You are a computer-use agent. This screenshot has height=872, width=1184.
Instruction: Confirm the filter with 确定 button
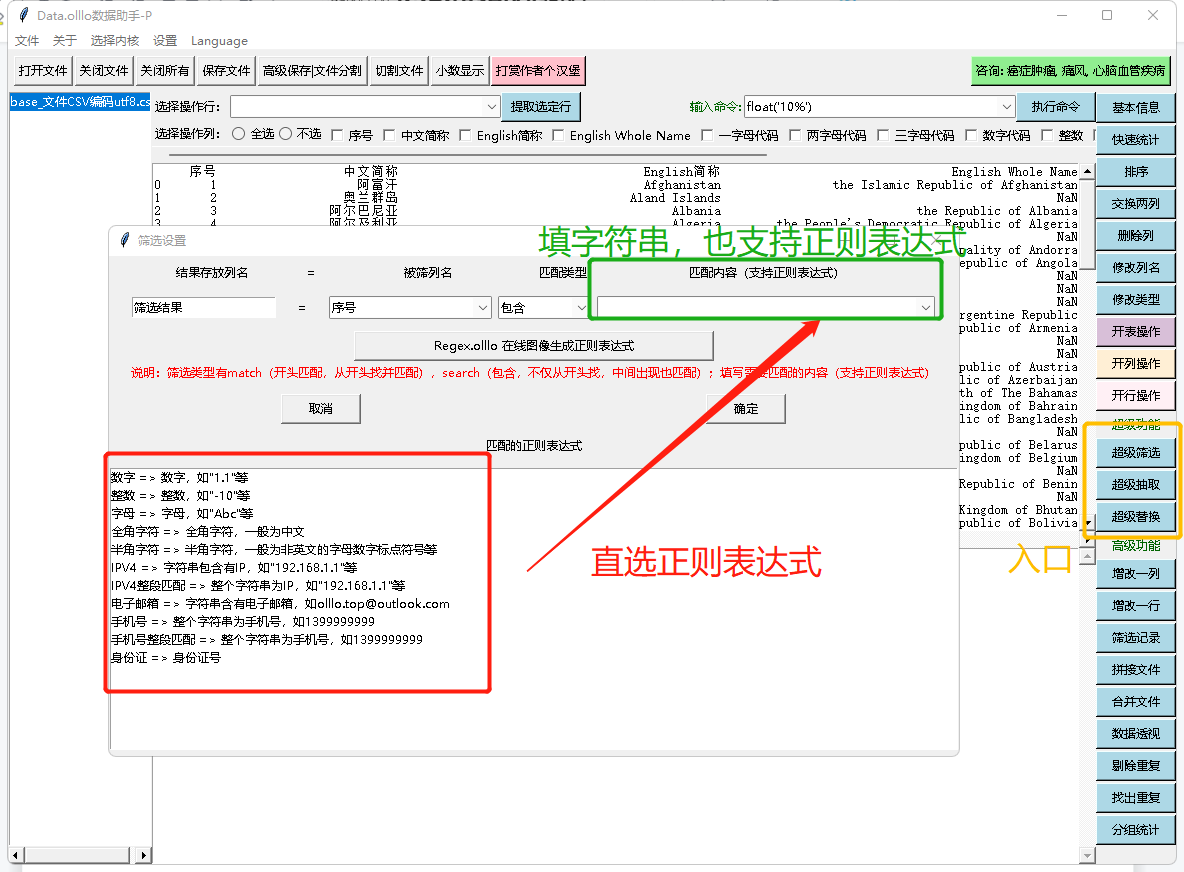pos(745,408)
